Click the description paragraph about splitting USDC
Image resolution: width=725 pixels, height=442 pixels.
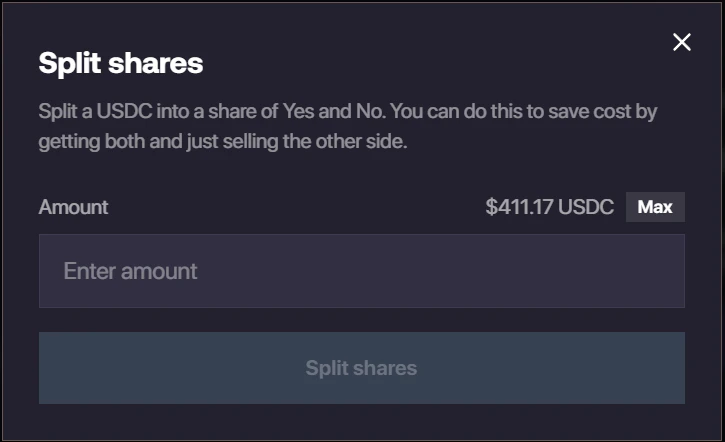(347, 126)
